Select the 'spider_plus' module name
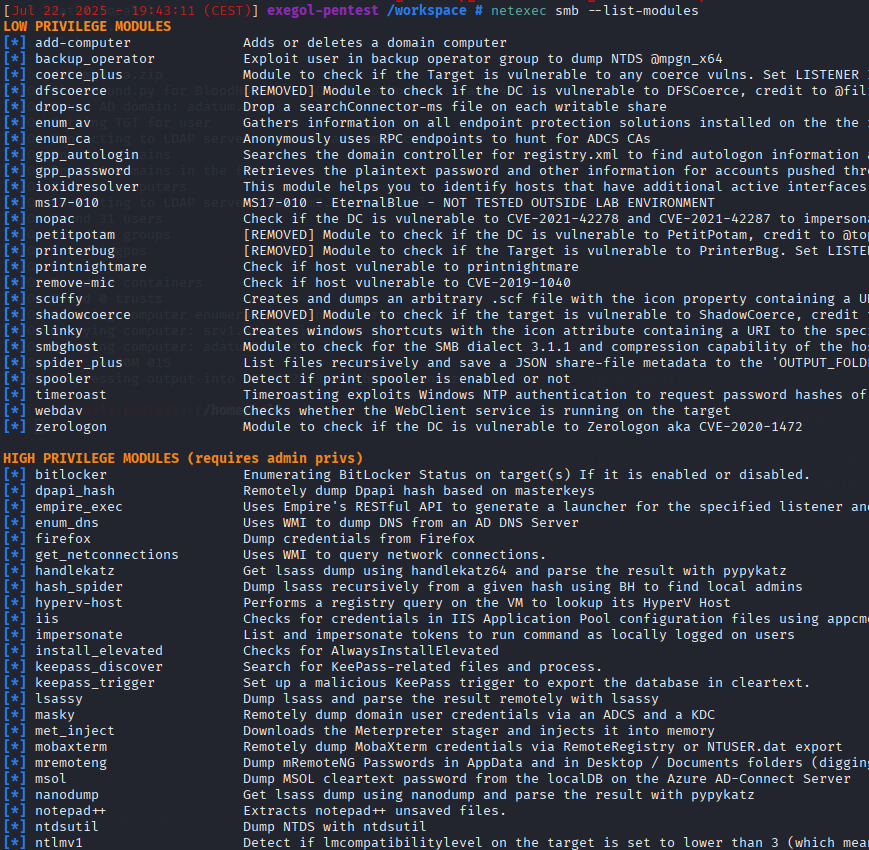869x850 pixels. pyautogui.click(x=79, y=363)
